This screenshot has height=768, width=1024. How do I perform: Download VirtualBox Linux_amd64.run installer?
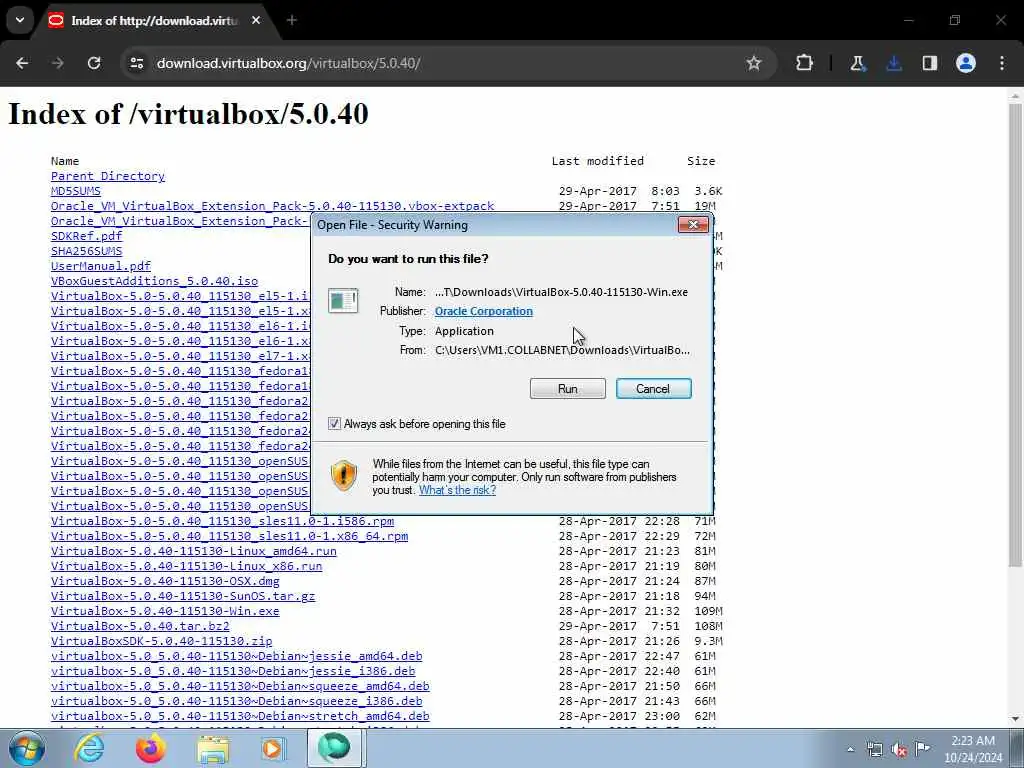tap(194, 551)
